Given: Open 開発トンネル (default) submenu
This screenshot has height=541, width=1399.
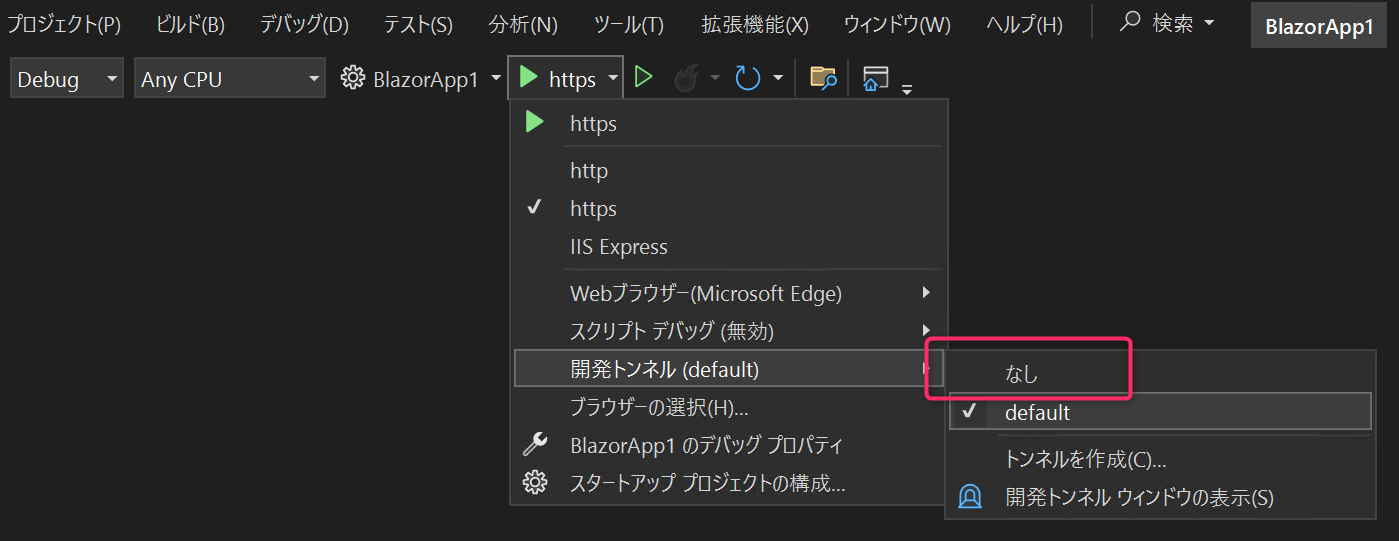Looking at the screenshot, I should click(728, 369).
